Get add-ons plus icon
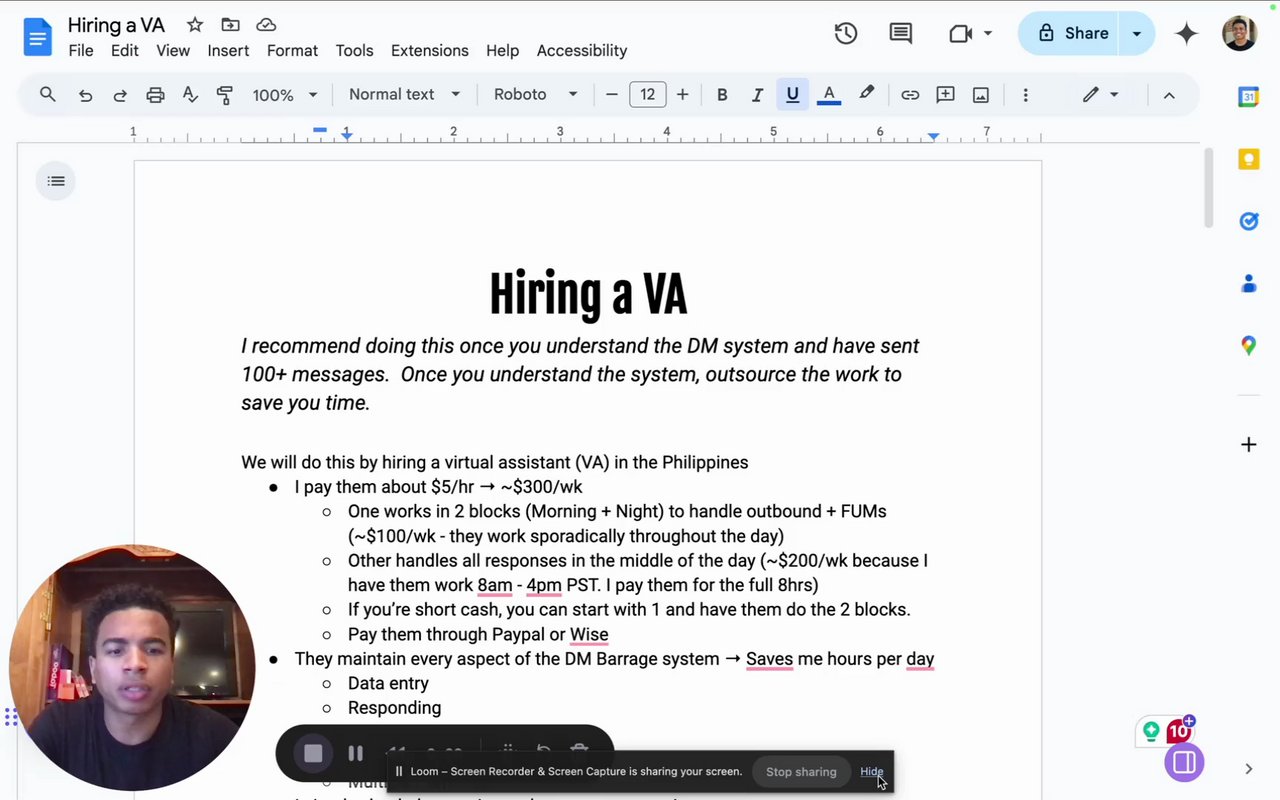The height and width of the screenshot is (800, 1280). (1248, 444)
